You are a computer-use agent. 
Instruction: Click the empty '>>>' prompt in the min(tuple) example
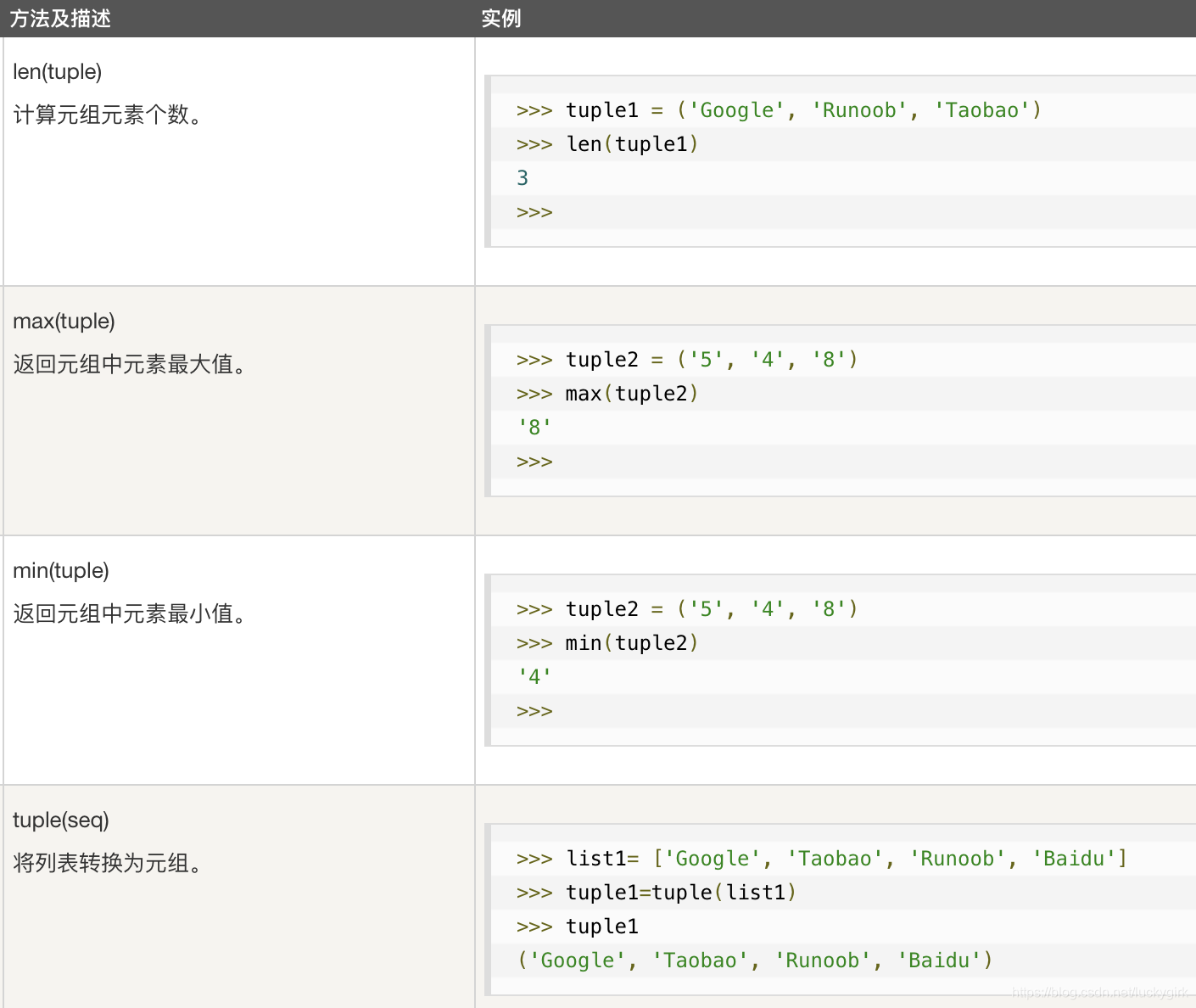click(x=534, y=711)
